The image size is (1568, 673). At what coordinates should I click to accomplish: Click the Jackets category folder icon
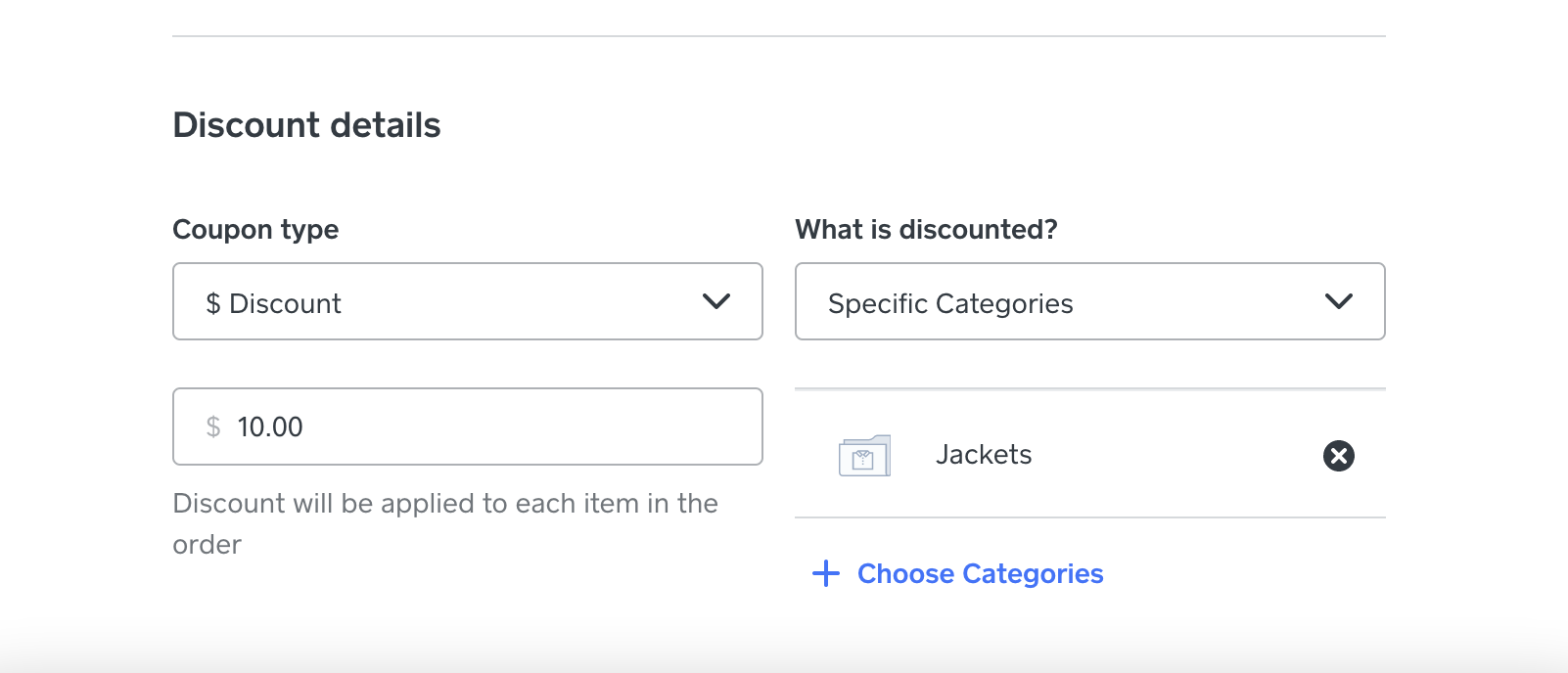tap(864, 456)
